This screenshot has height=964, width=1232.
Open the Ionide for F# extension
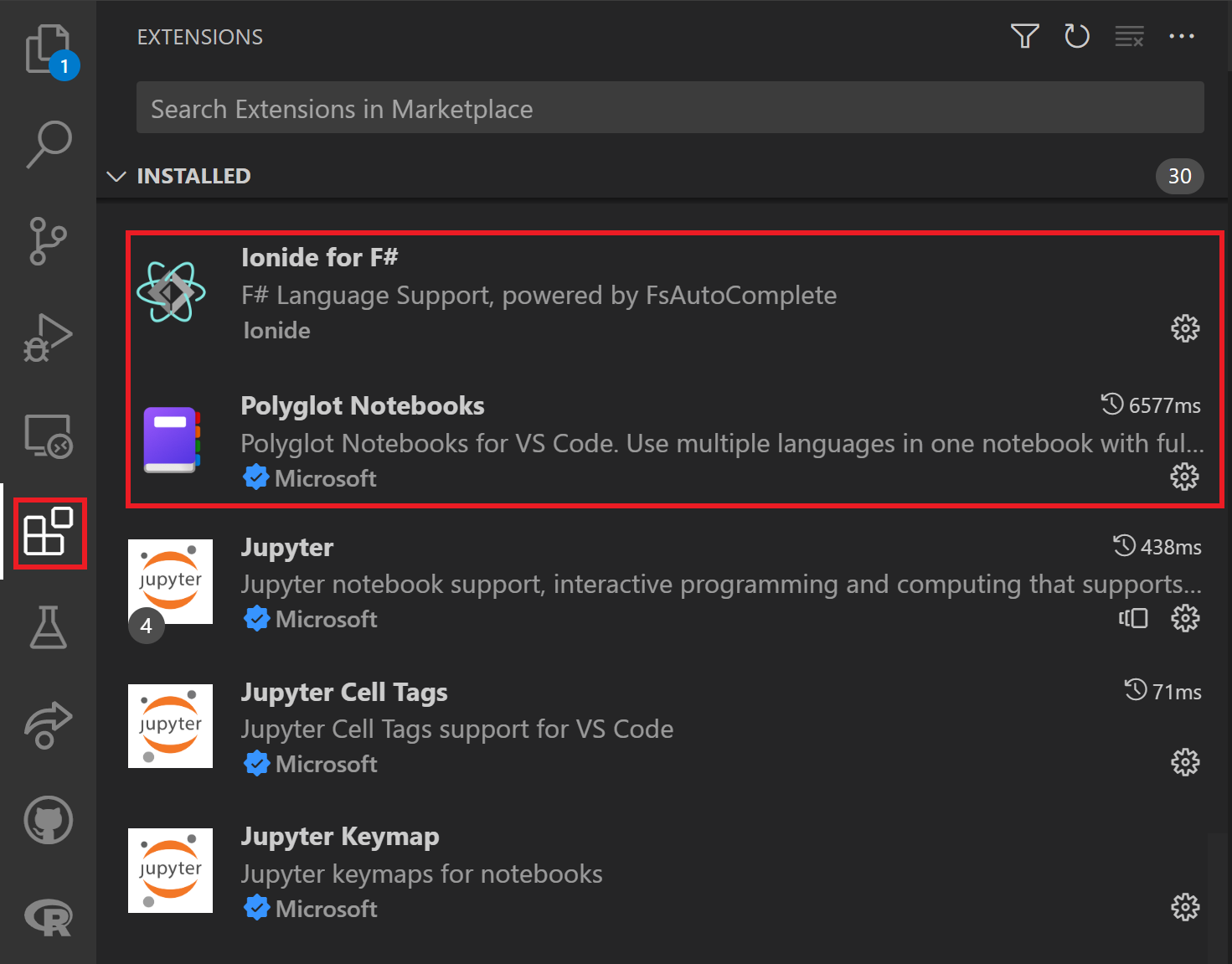(x=319, y=257)
